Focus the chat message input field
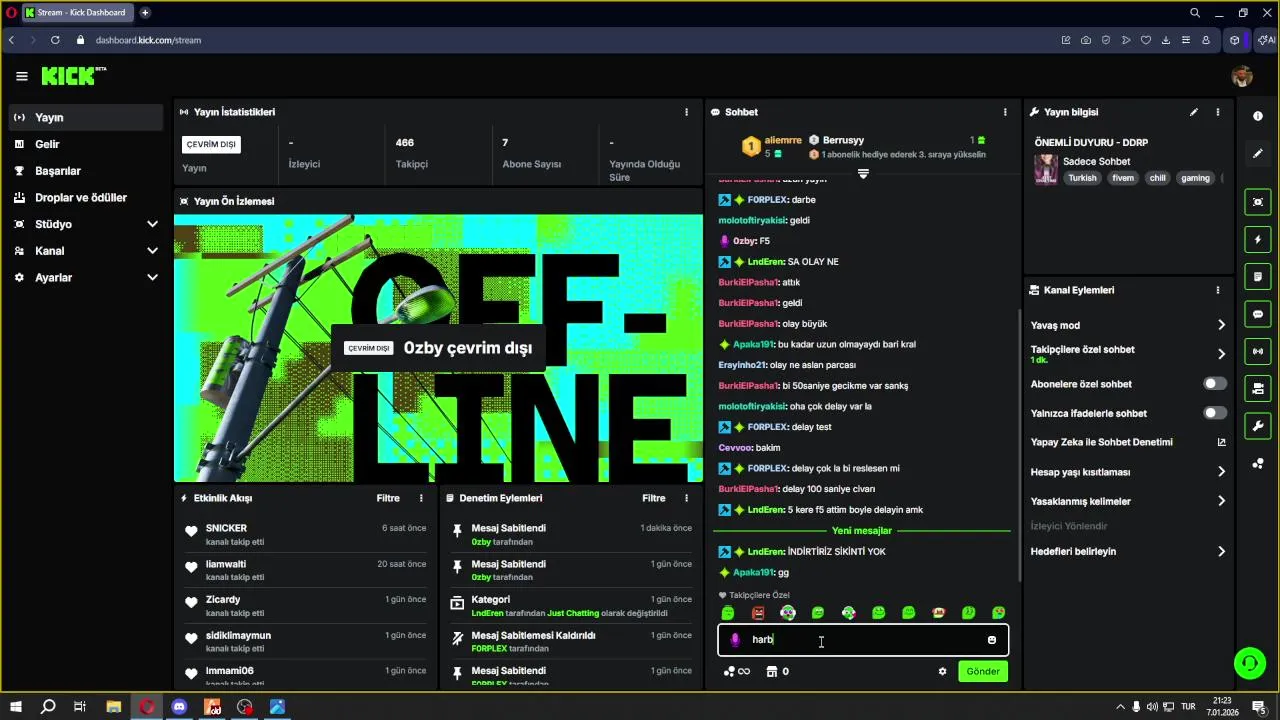Screen dimensions: 1280x720 coord(863,640)
